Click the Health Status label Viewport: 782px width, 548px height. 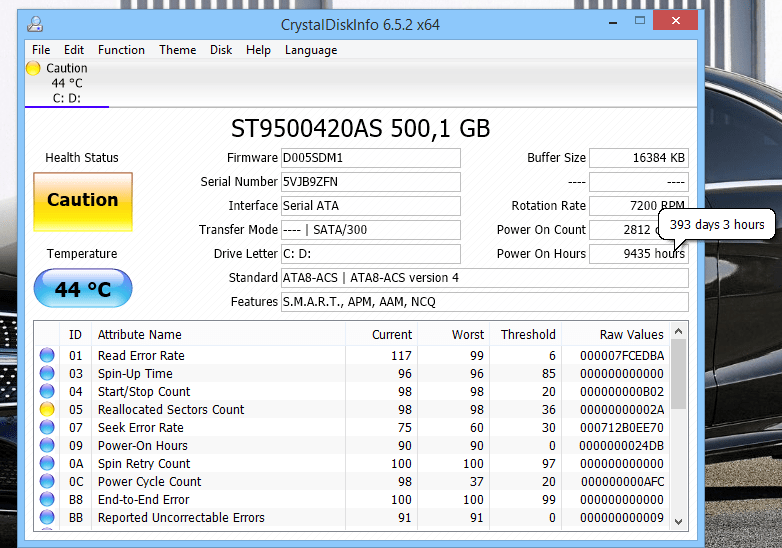(x=82, y=158)
